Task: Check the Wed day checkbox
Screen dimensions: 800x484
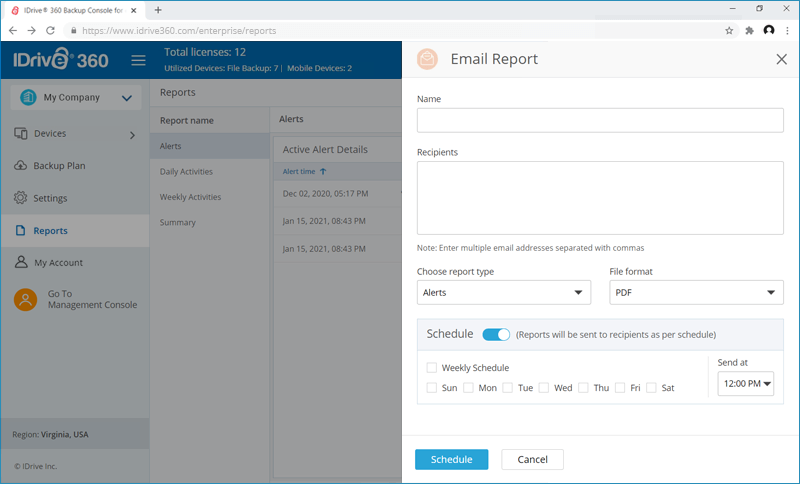Action: pyautogui.click(x=544, y=388)
